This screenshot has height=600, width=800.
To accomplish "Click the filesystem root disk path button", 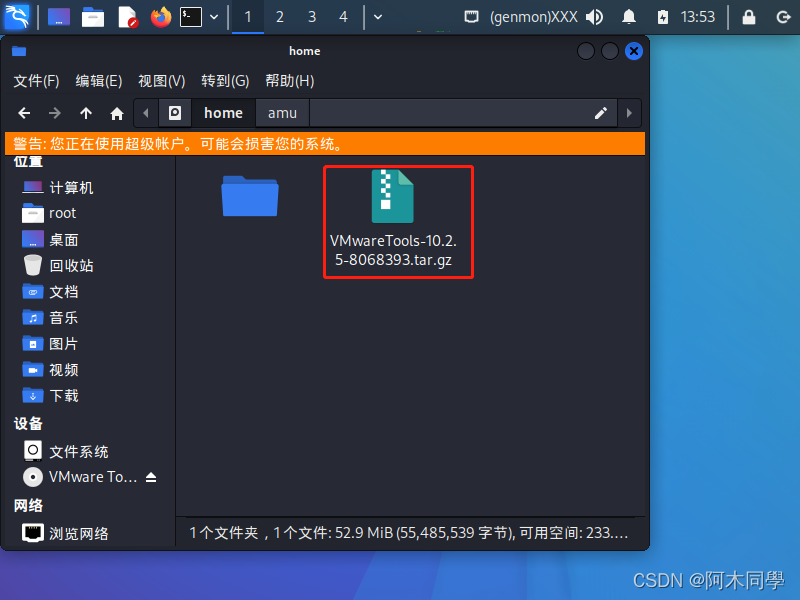I will click(x=175, y=113).
